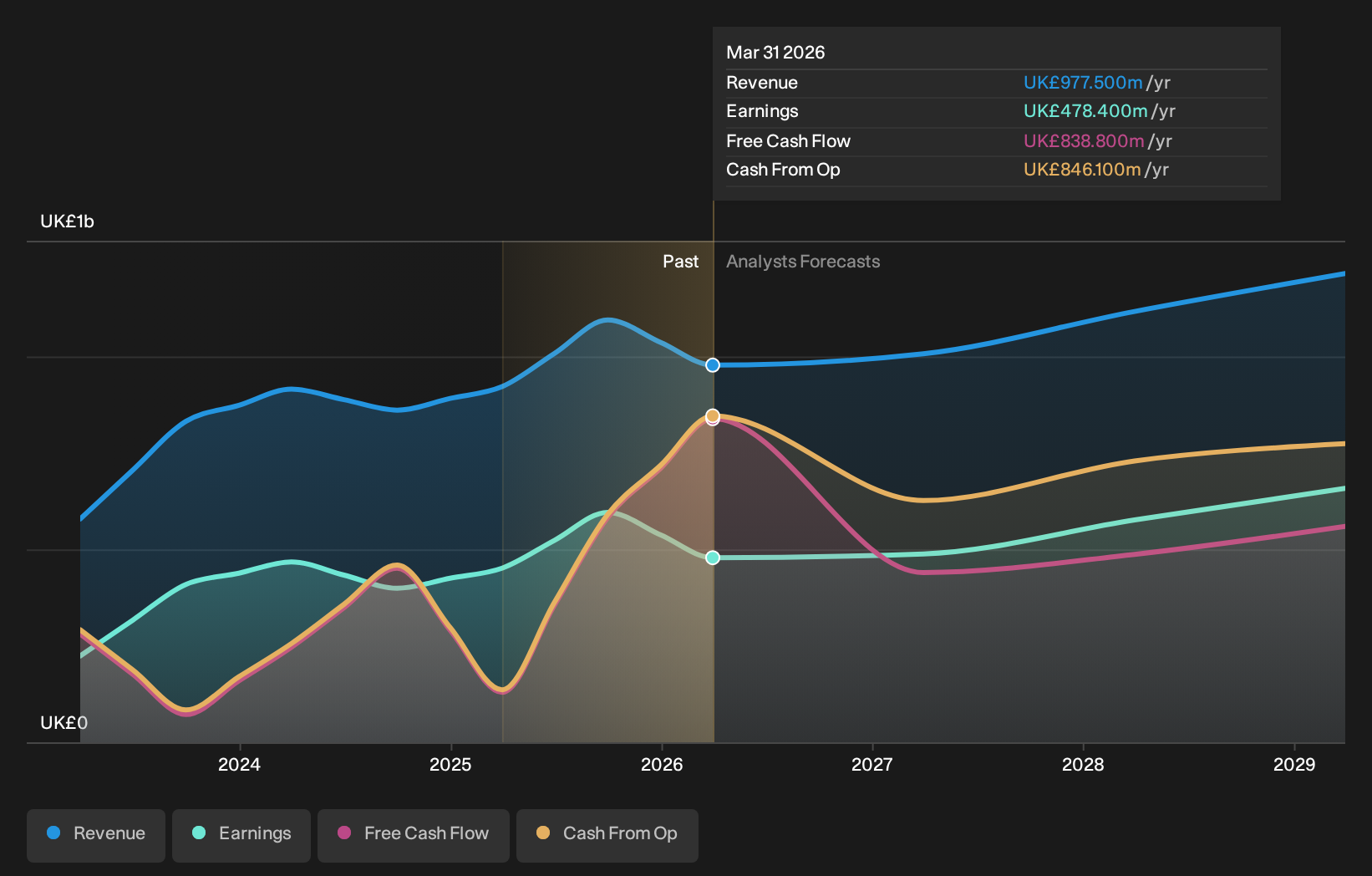The image size is (1372, 876).
Task: Click the 'Mar 31 2026' tooltip date
Action: [775, 53]
